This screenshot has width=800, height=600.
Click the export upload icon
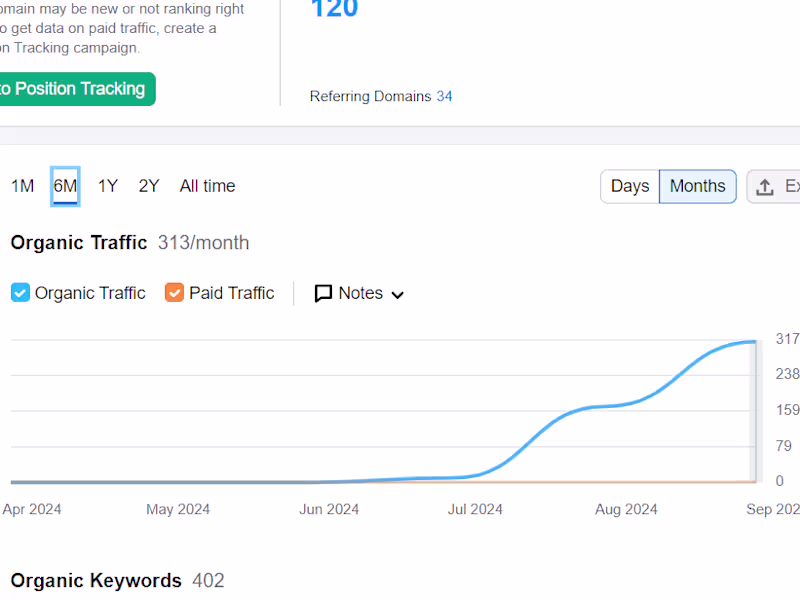point(765,187)
